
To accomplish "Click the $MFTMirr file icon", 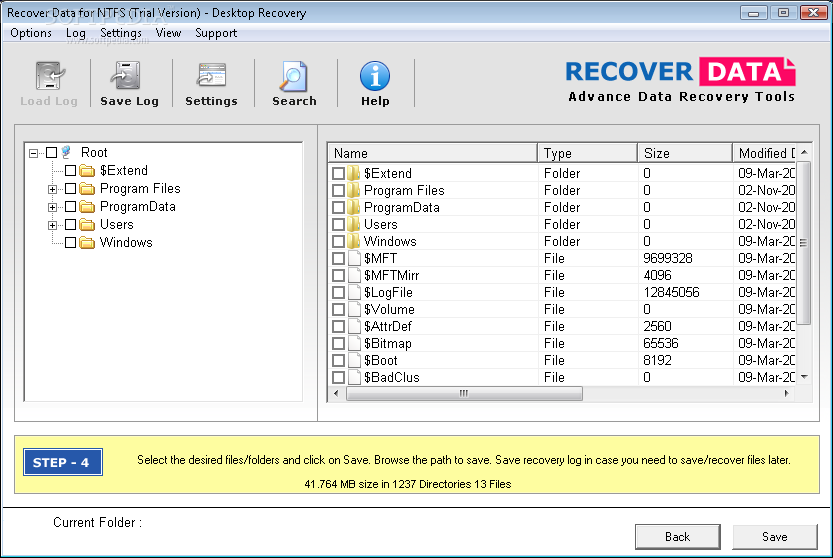I will point(354,275).
